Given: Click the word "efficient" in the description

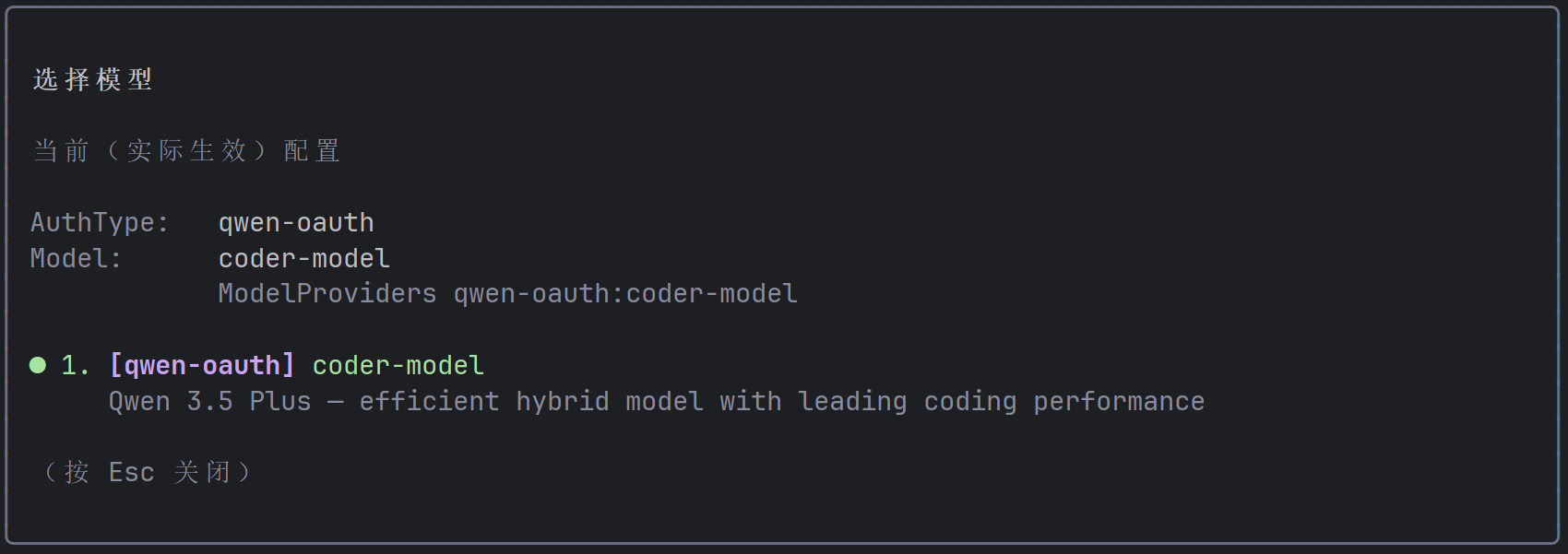Looking at the screenshot, I should pyautogui.click(x=429, y=401).
